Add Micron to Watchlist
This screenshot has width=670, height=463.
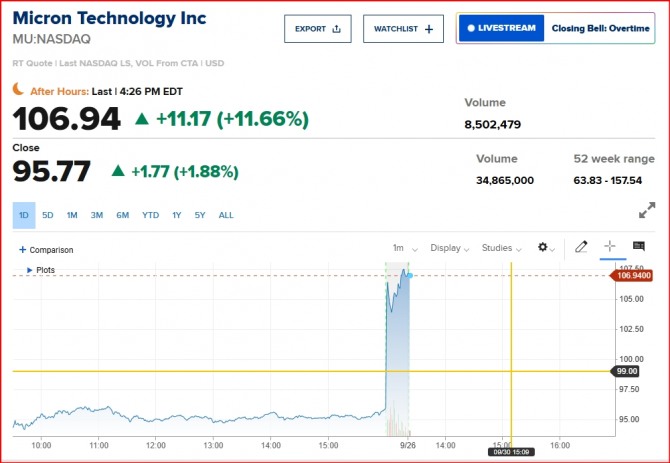[402, 29]
